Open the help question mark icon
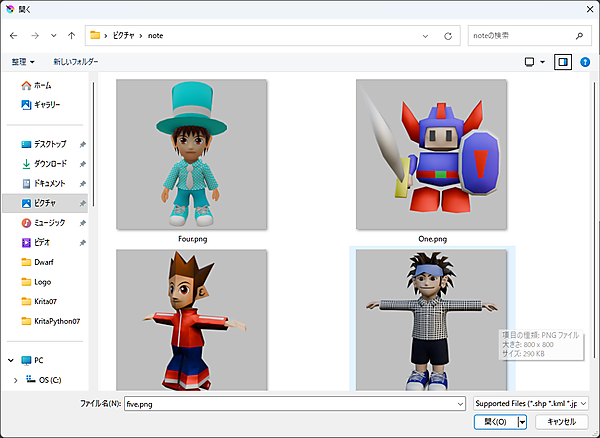 coord(585,62)
